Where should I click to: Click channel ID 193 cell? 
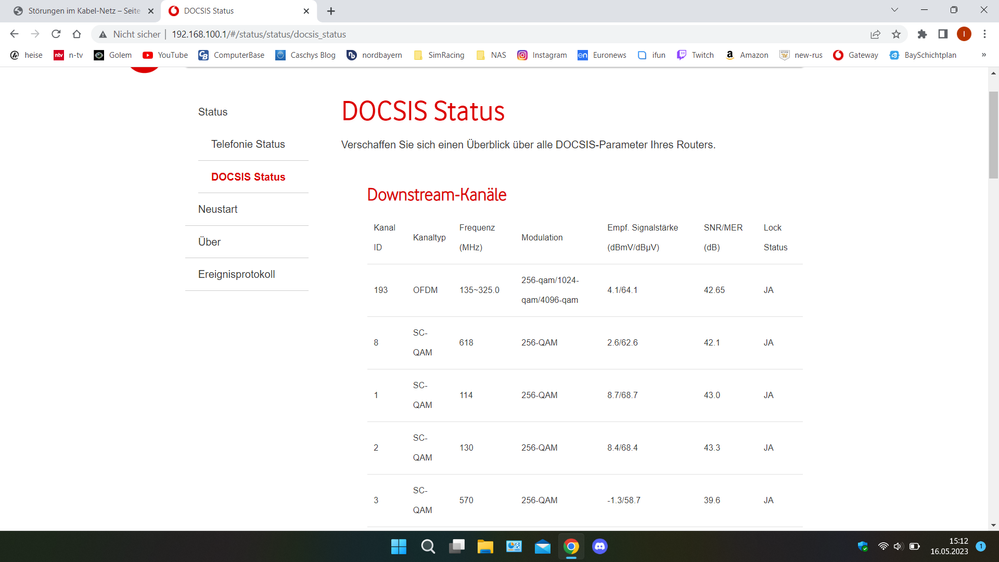tap(380, 290)
